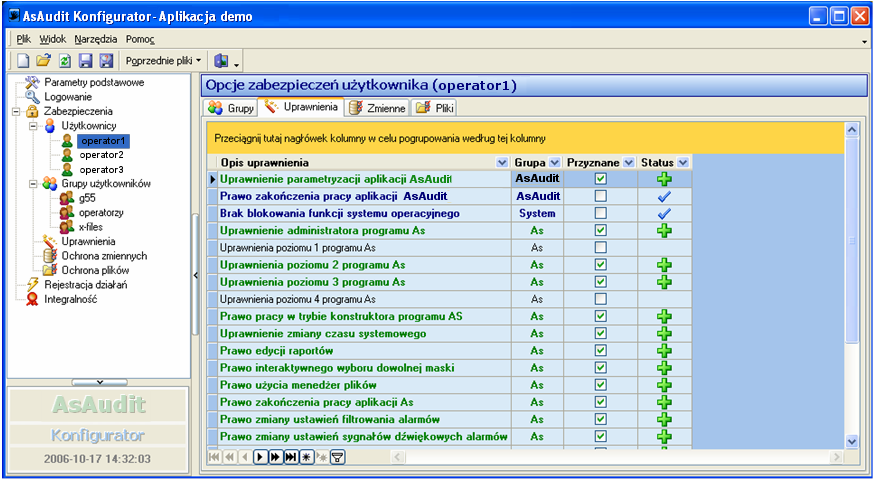Click blue checkmark status for Brak blokowania
This screenshot has width=873, height=479.
[x=664, y=213]
